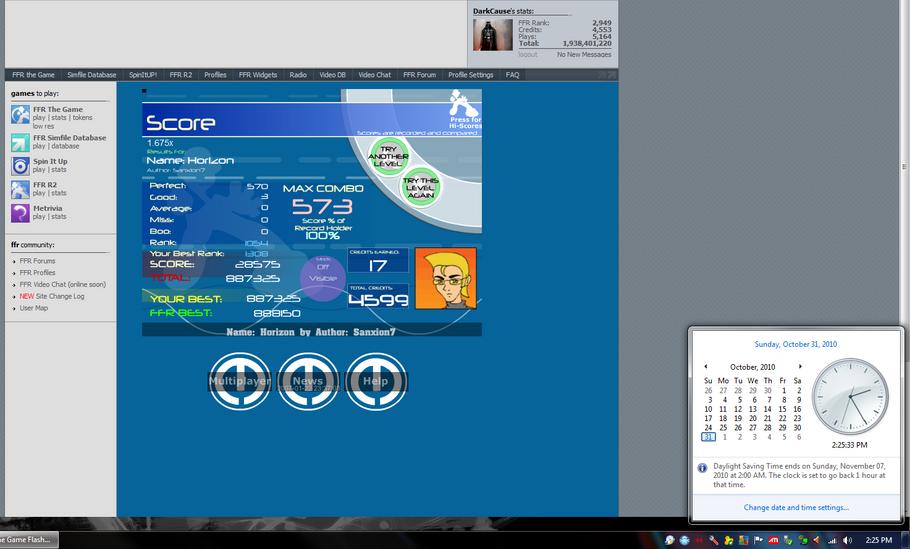The width and height of the screenshot is (910, 549).
Task: Click the blonde character avatar thumbnail
Action: [x=446, y=278]
